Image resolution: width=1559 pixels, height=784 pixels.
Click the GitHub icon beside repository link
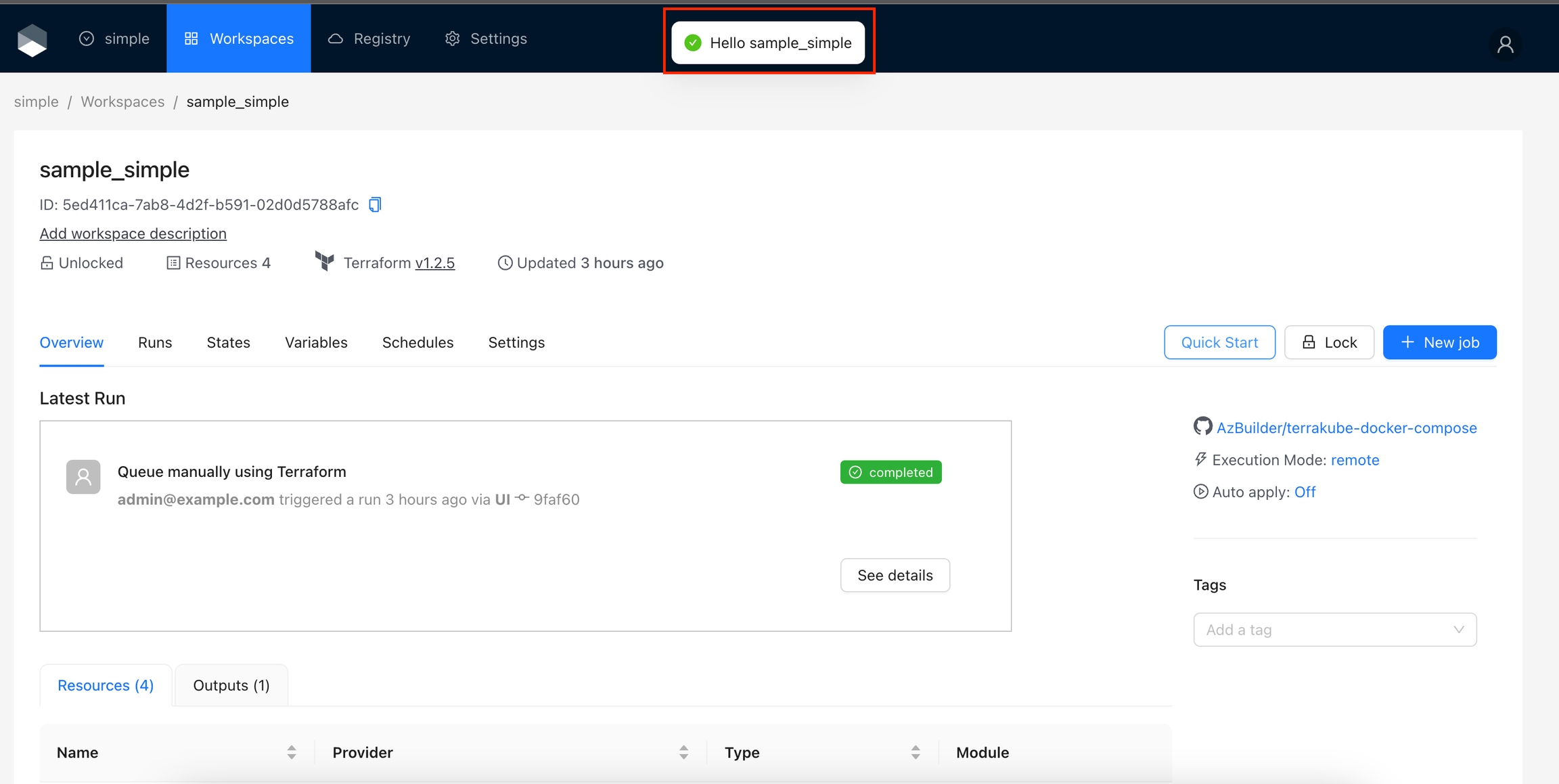[1202, 427]
